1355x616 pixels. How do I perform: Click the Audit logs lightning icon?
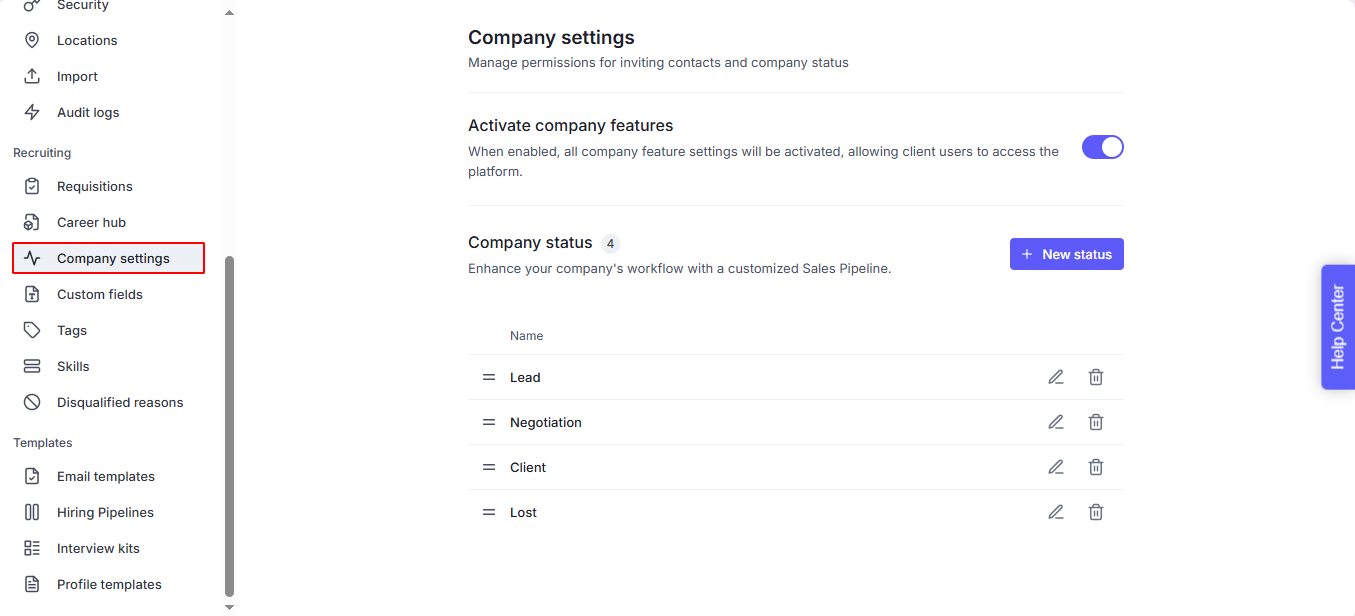click(32, 112)
